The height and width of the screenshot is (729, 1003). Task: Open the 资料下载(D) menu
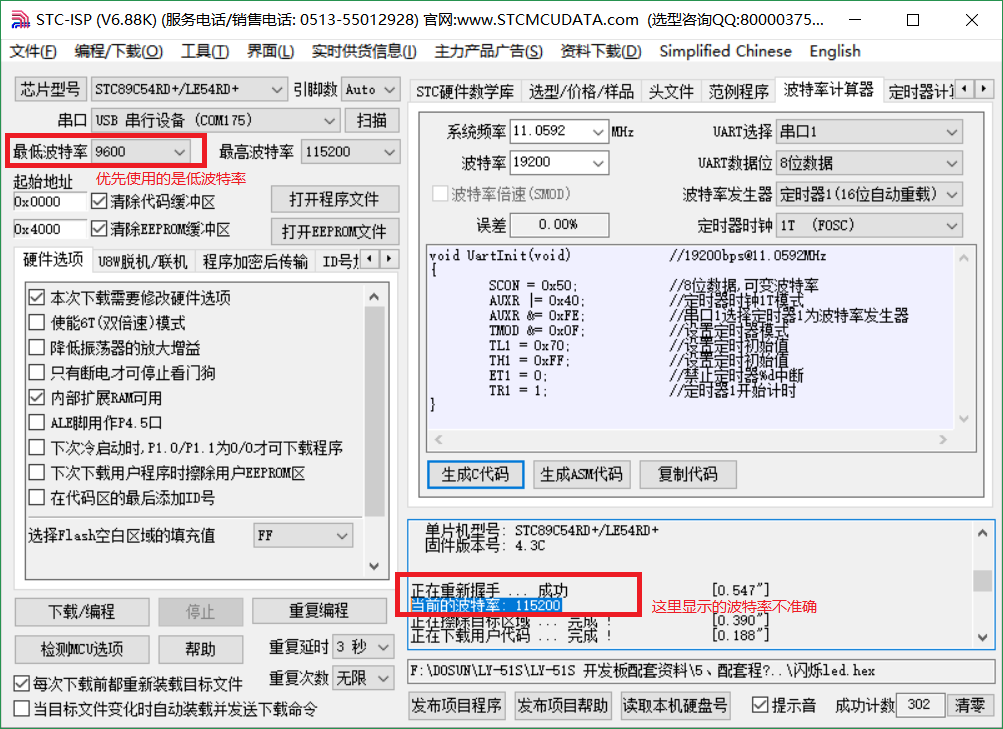[601, 51]
